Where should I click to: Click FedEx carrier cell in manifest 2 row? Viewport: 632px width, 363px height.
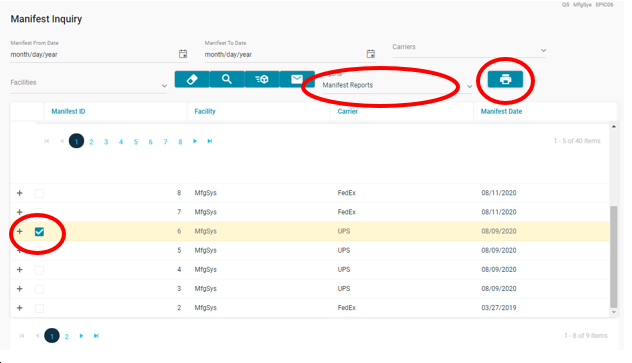pos(347,308)
